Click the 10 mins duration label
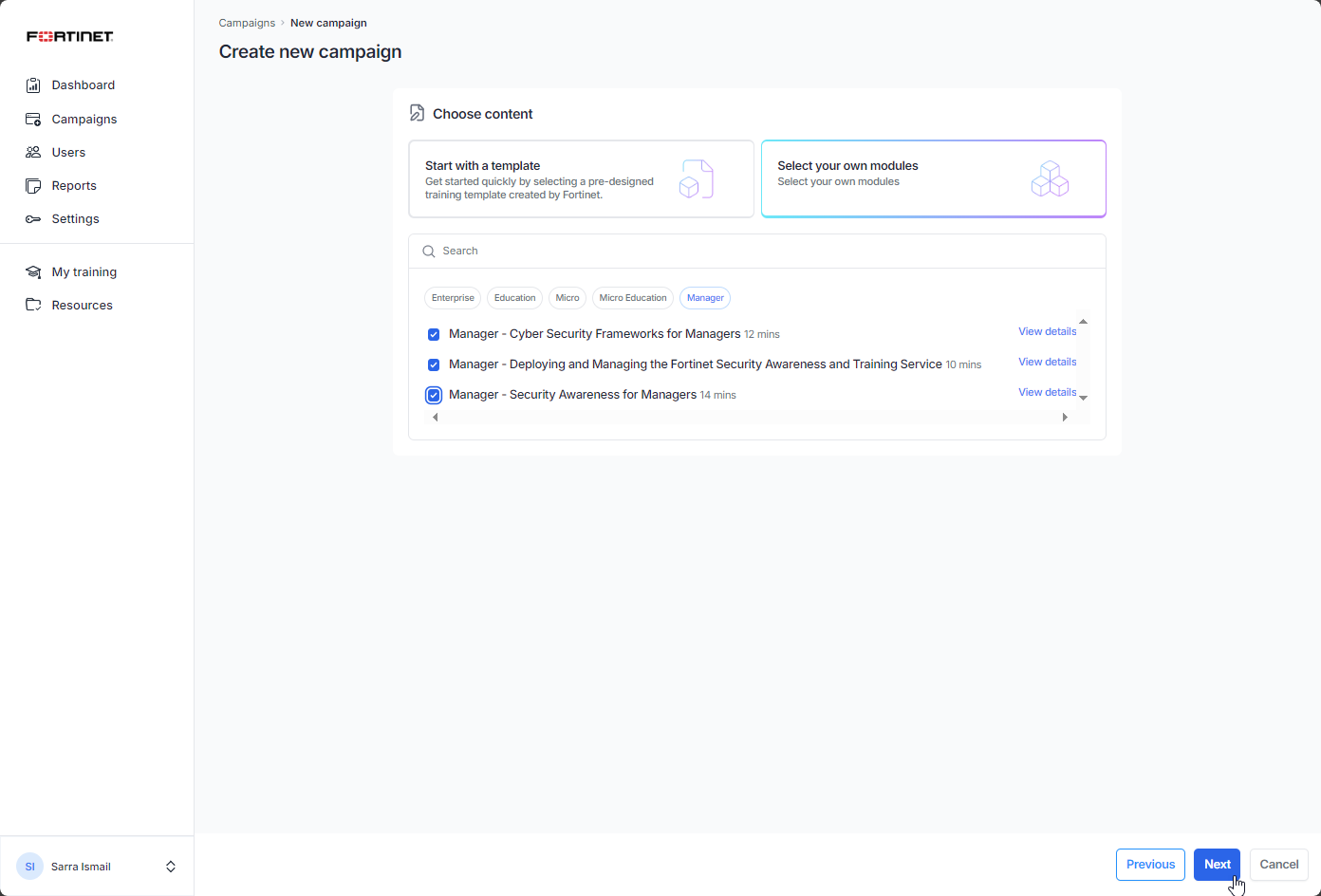Screen dimensions: 1321x896 coord(963,365)
